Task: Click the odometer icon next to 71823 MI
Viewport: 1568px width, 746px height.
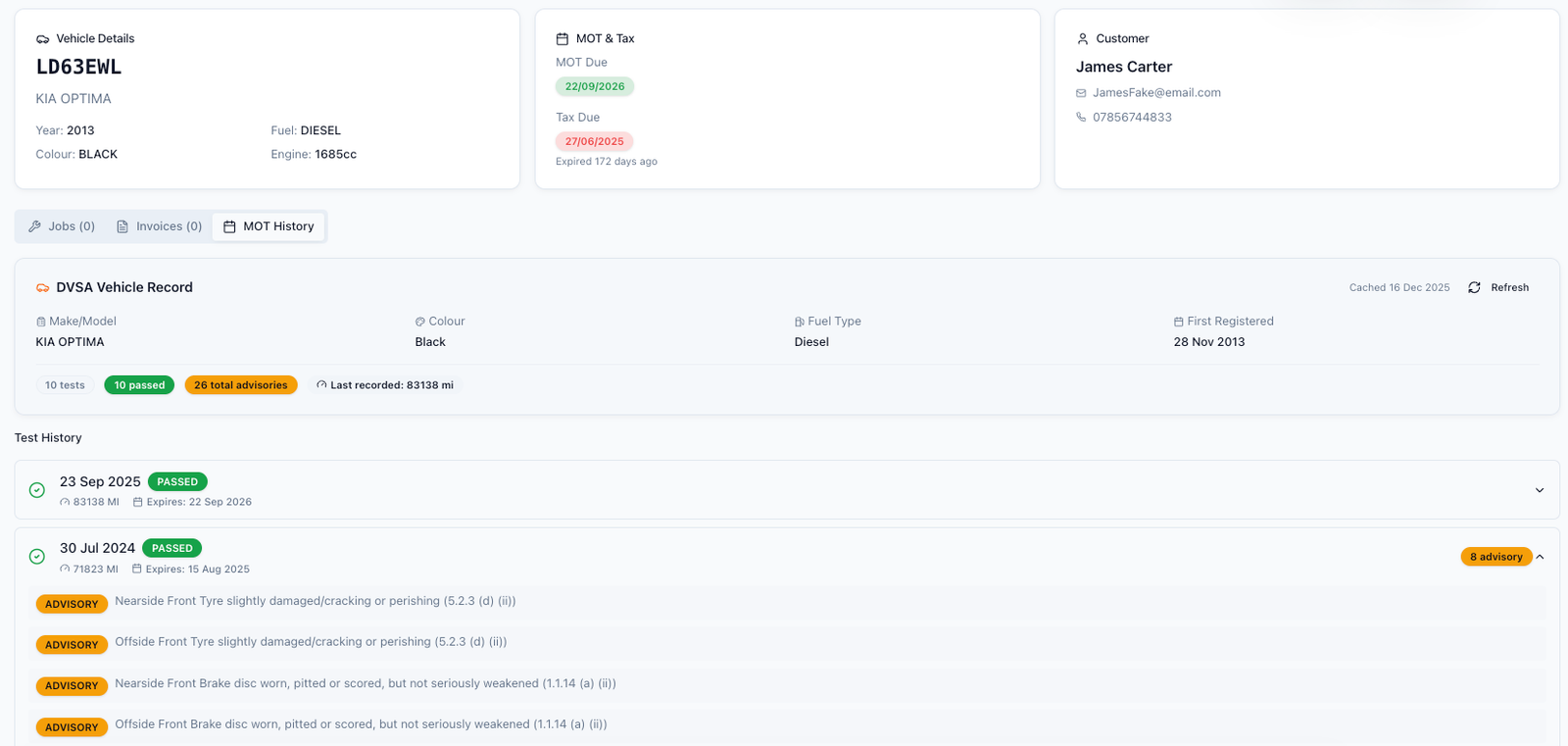Action: [x=65, y=570]
